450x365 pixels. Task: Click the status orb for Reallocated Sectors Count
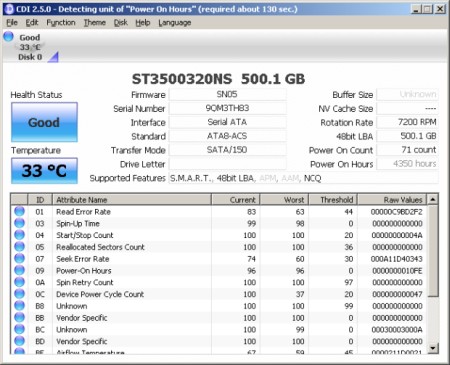pyautogui.click(x=20, y=247)
